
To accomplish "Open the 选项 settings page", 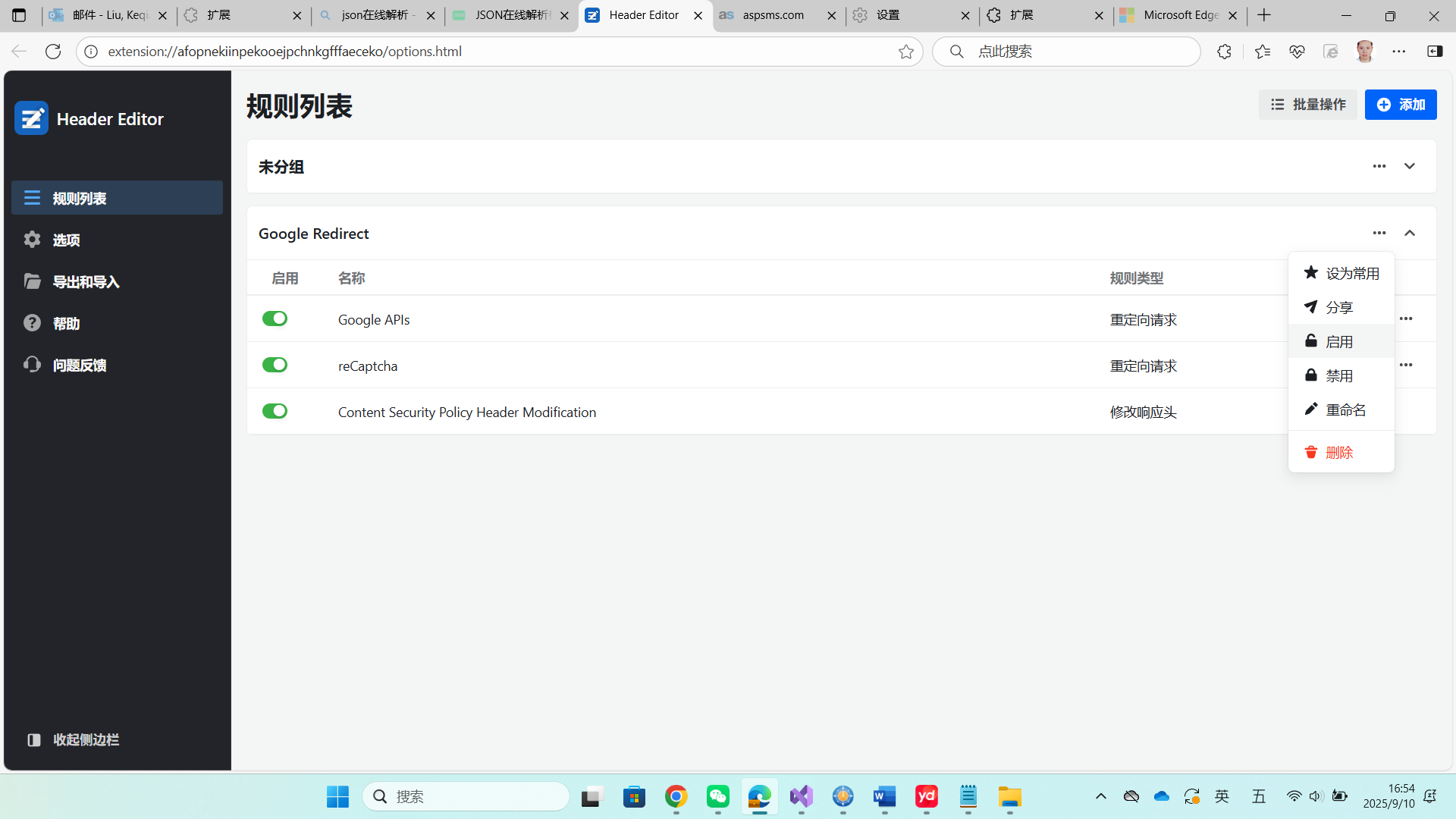I will click(66, 240).
